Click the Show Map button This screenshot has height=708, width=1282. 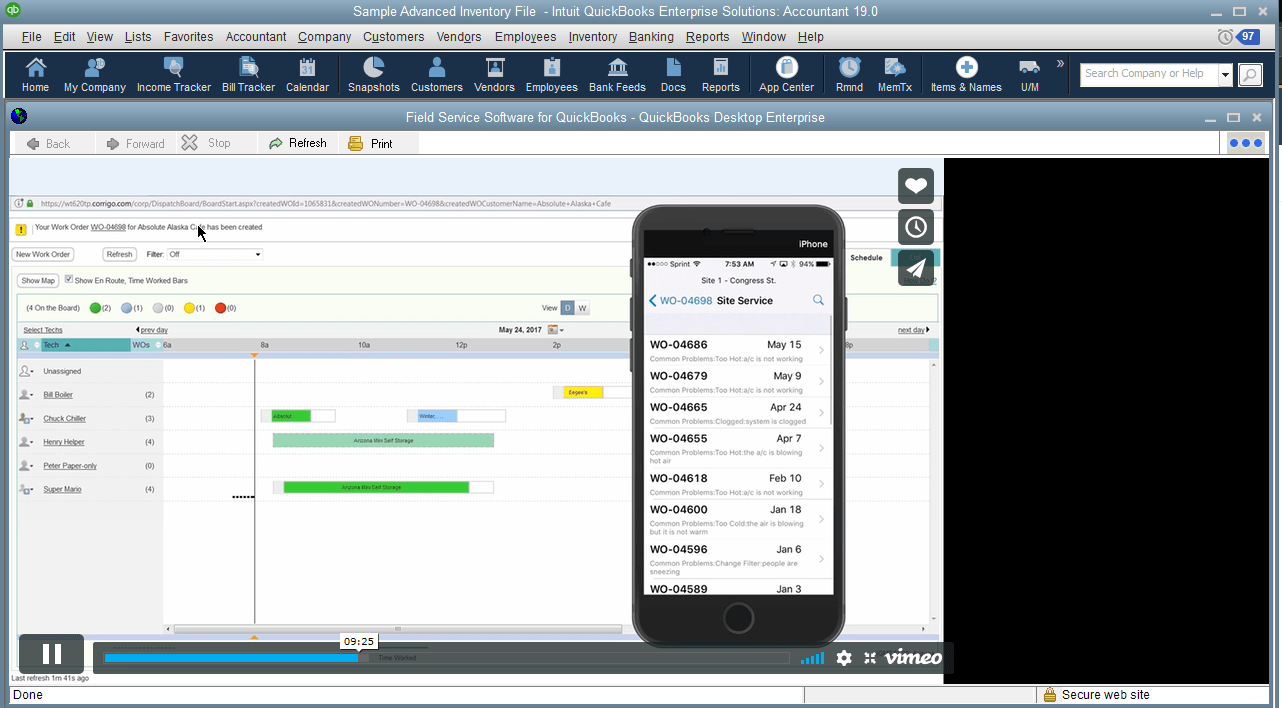click(39, 281)
